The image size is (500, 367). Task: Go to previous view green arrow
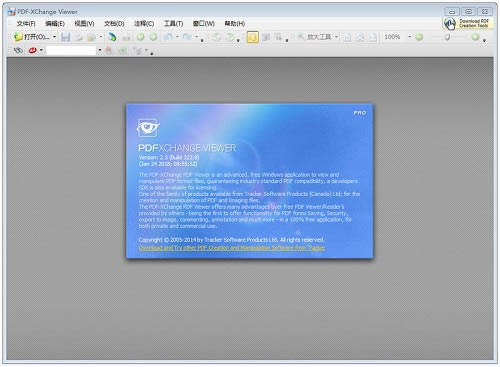[x=140, y=37]
